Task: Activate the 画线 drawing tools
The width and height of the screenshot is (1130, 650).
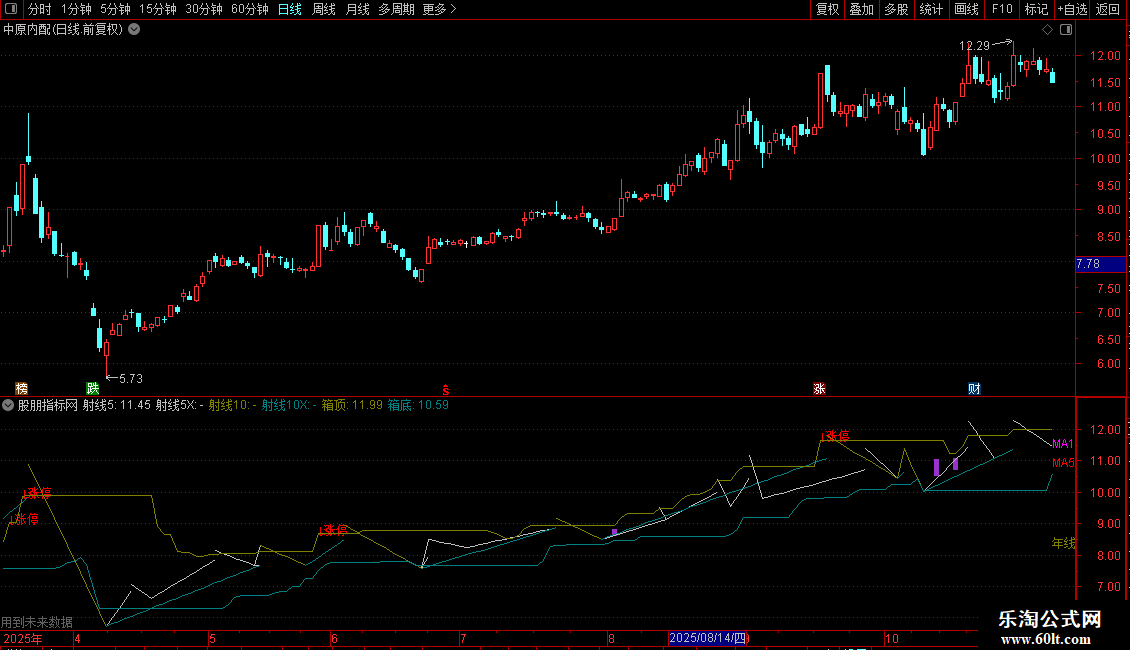Action: point(966,9)
